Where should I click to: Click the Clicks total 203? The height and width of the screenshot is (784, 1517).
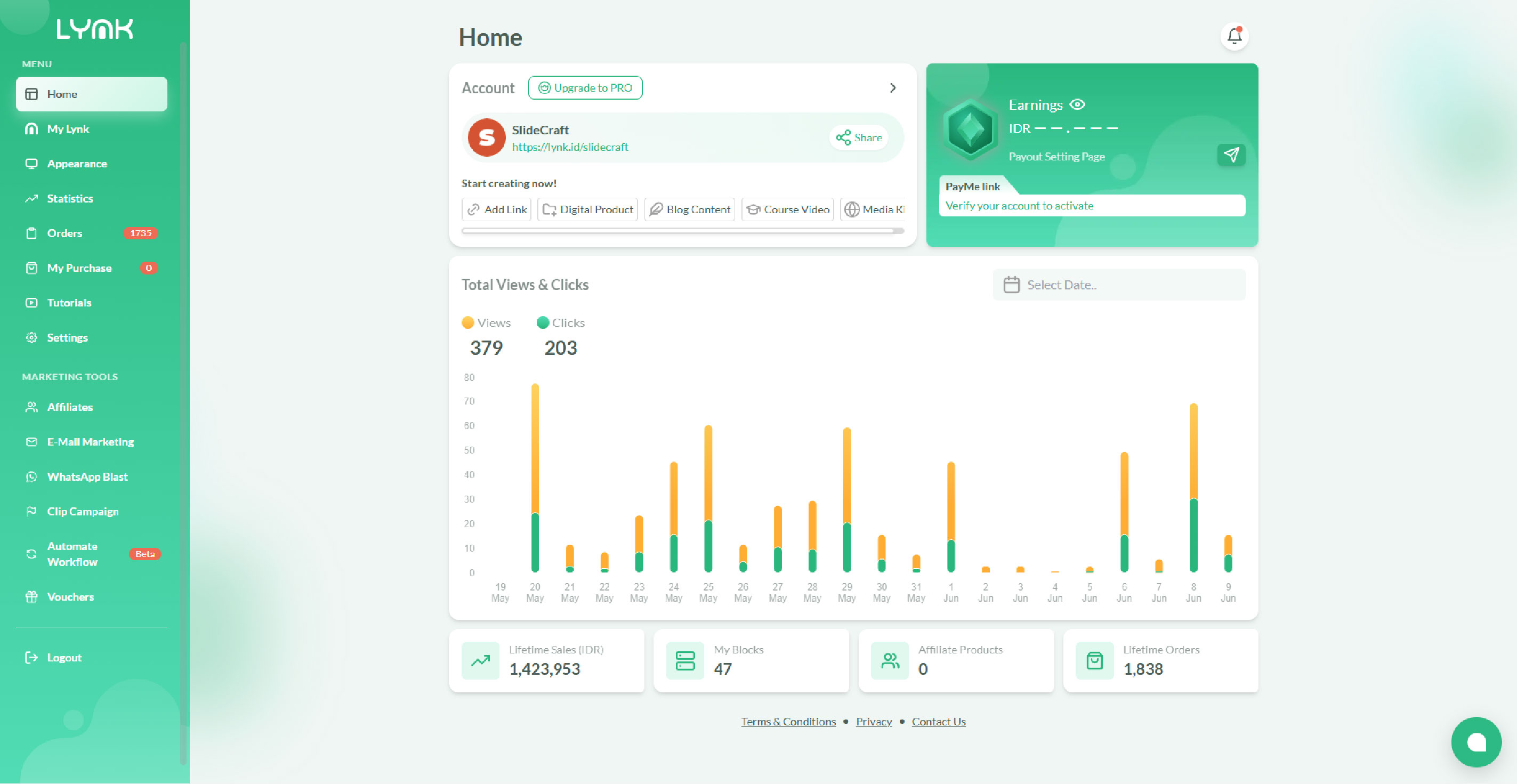point(561,348)
